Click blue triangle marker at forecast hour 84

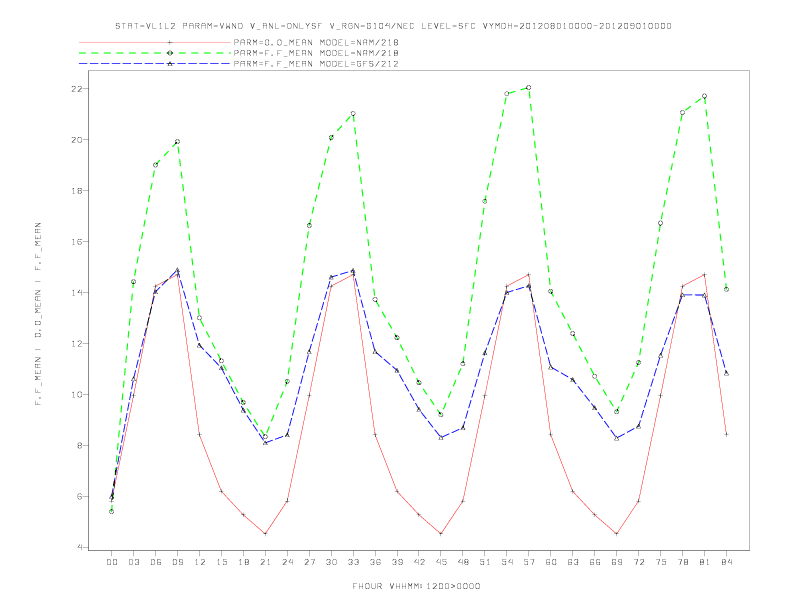click(x=726, y=373)
